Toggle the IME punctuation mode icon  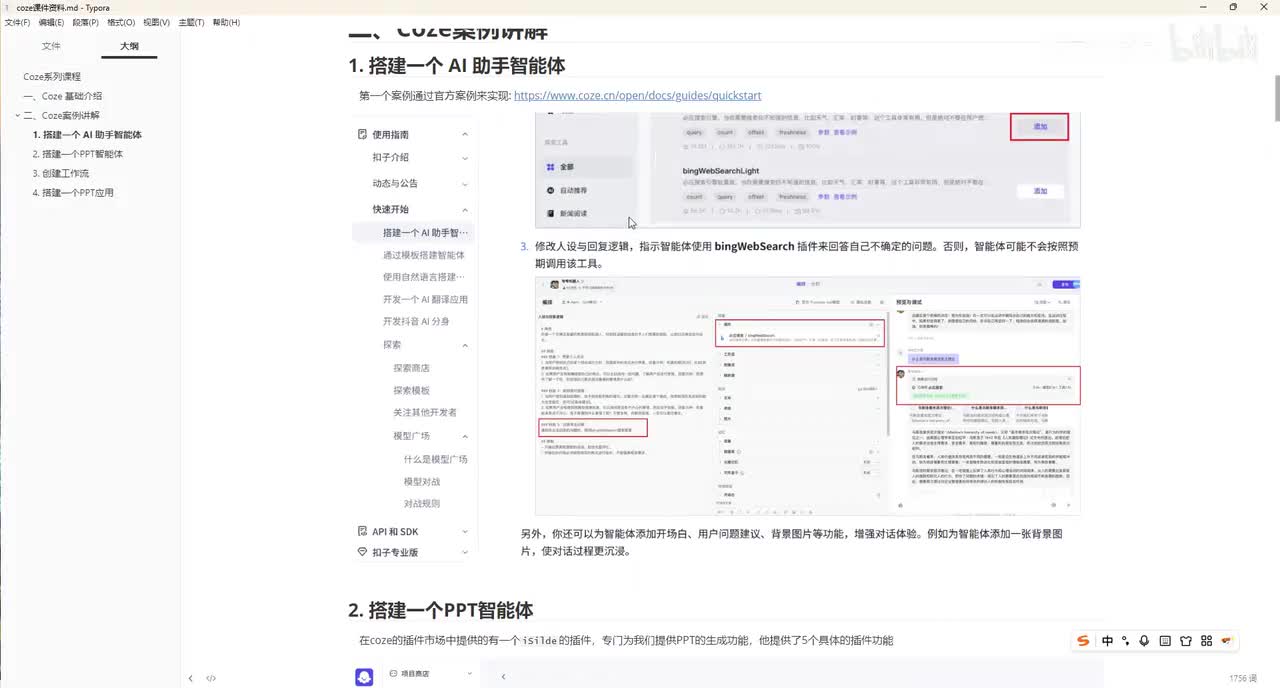(x=1126, y=641)
